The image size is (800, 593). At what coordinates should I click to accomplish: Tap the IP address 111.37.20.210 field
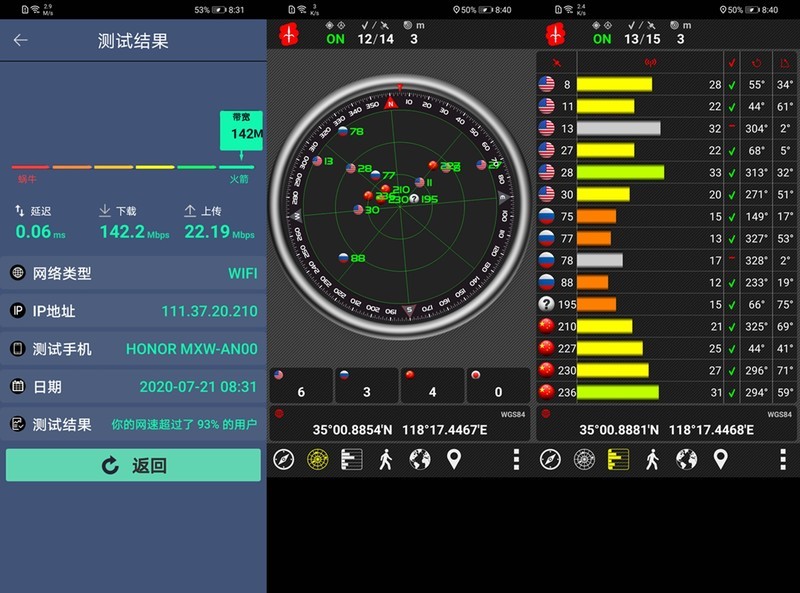tap(209, 312)
